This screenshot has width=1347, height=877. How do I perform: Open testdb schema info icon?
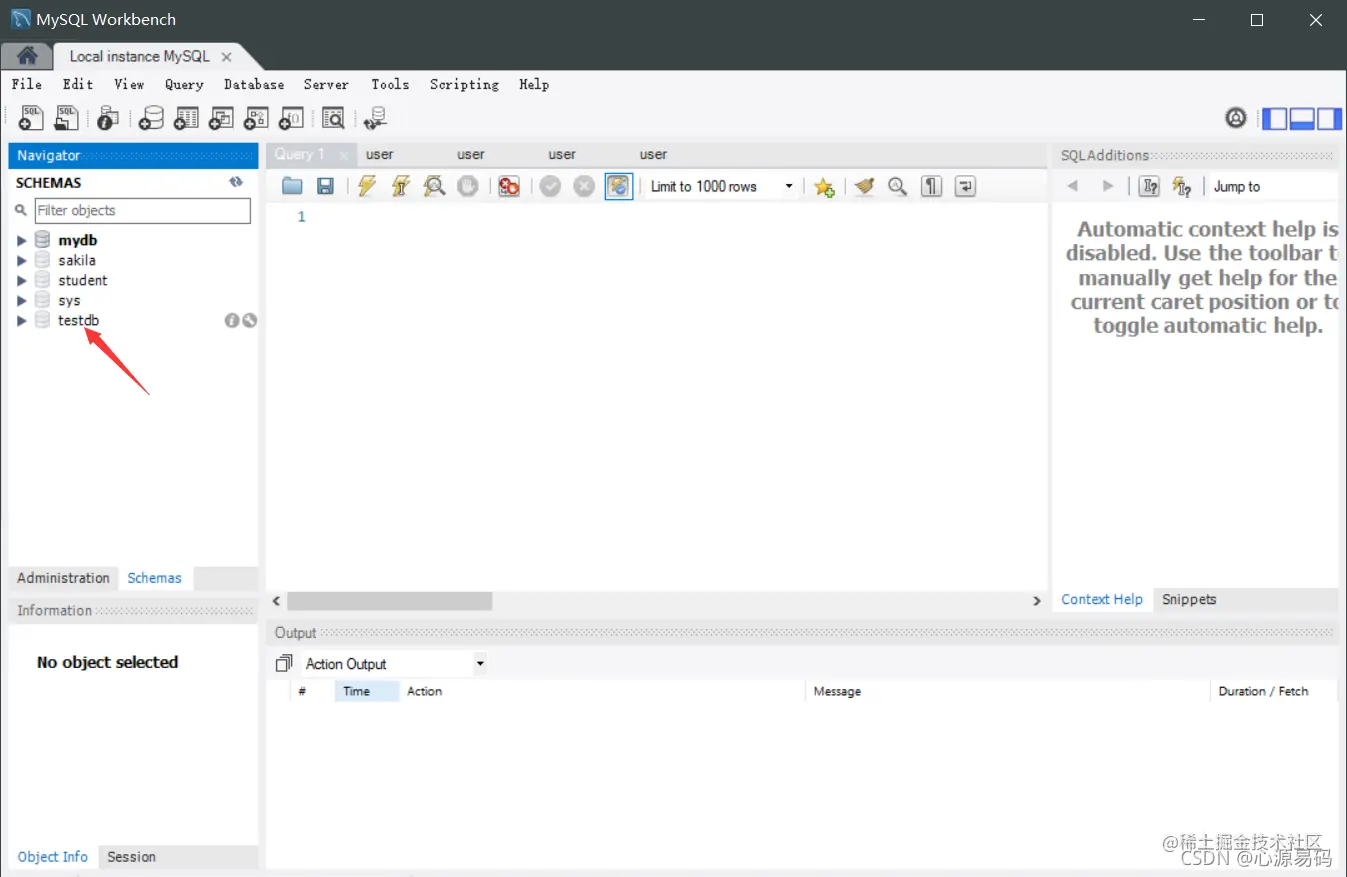(232, 320)
